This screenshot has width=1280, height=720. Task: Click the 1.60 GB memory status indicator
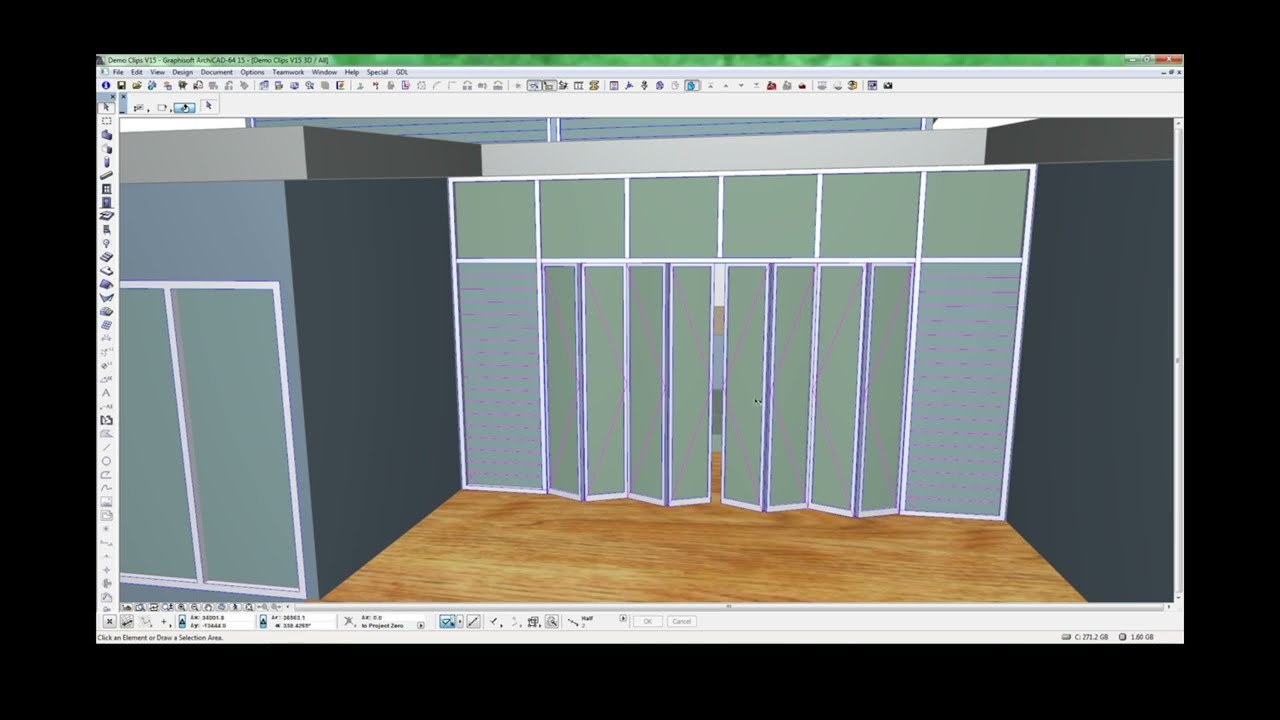tap(1137, 637)
